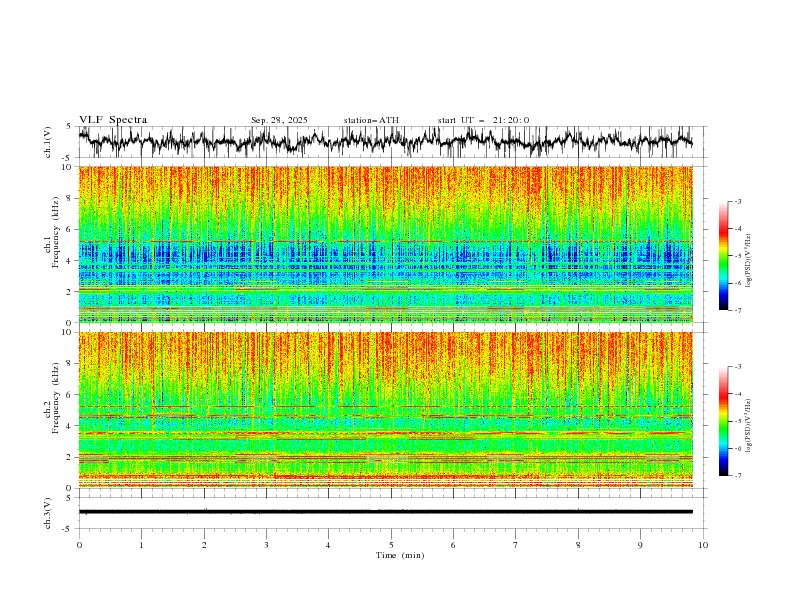Click the "-3" label on the ch.1 color bar
Viewport: 792px width, 612px height.
(738, 201)
